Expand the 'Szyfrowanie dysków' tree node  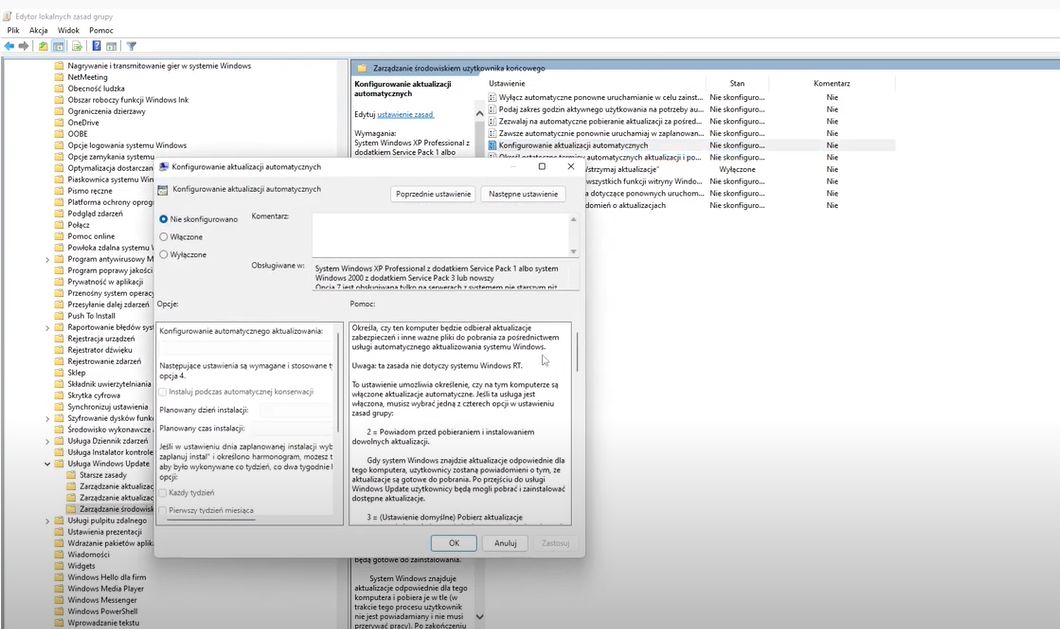tap(47, 419)
